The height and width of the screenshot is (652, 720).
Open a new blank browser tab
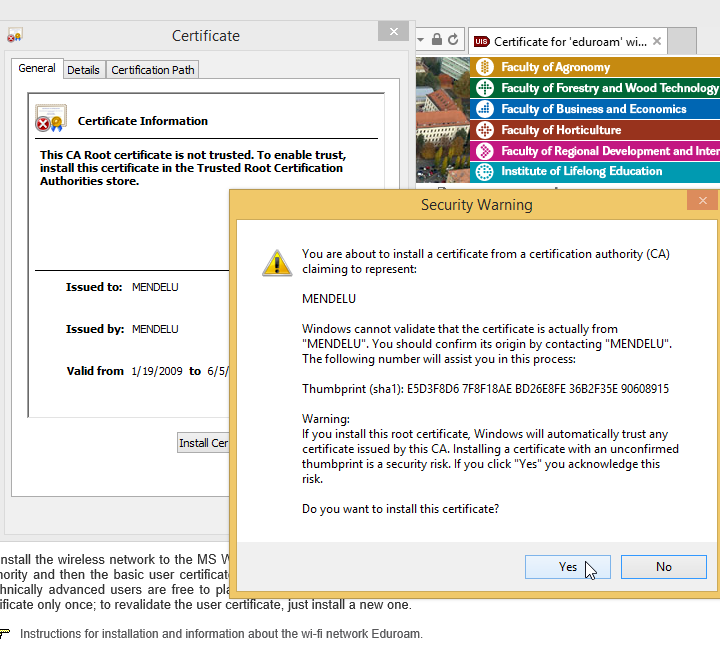682,41
